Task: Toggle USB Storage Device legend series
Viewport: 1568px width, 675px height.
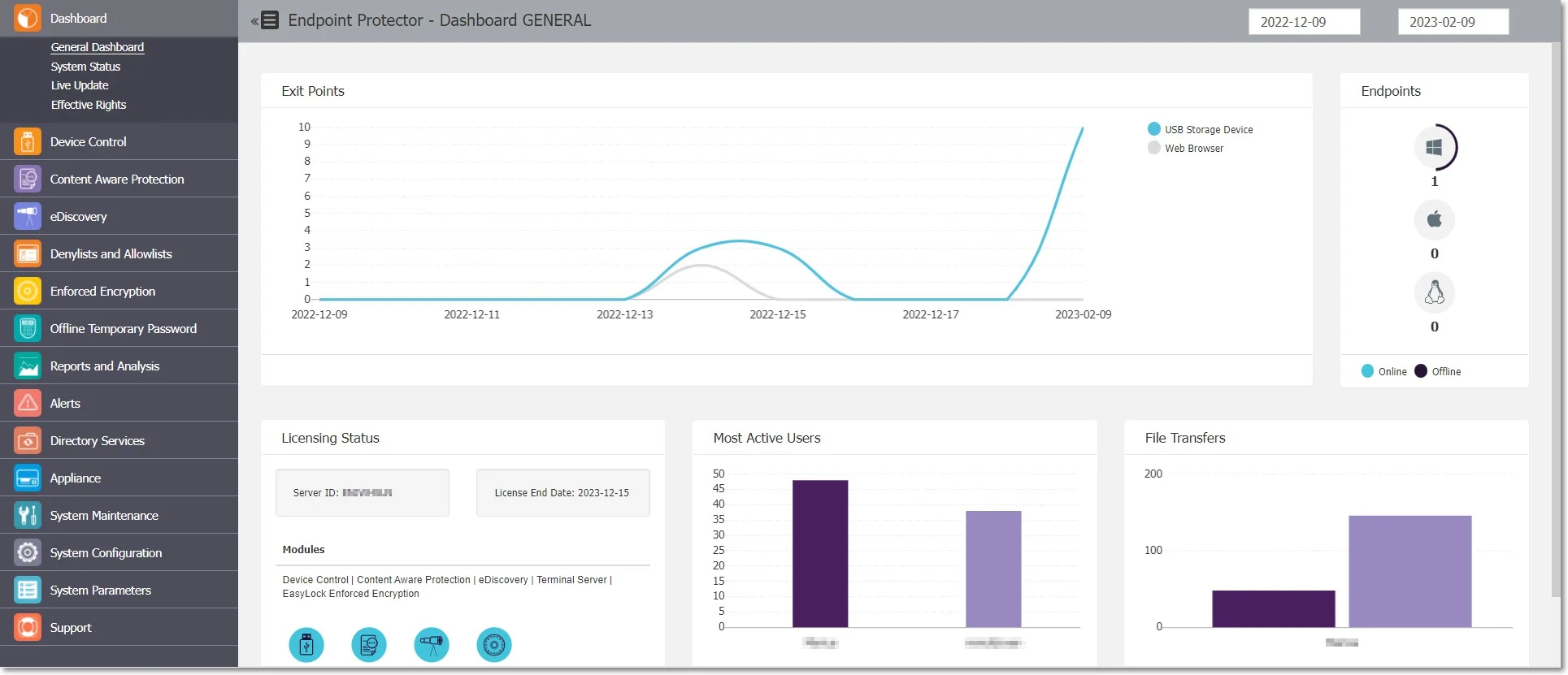Action: coord(1201,129)
